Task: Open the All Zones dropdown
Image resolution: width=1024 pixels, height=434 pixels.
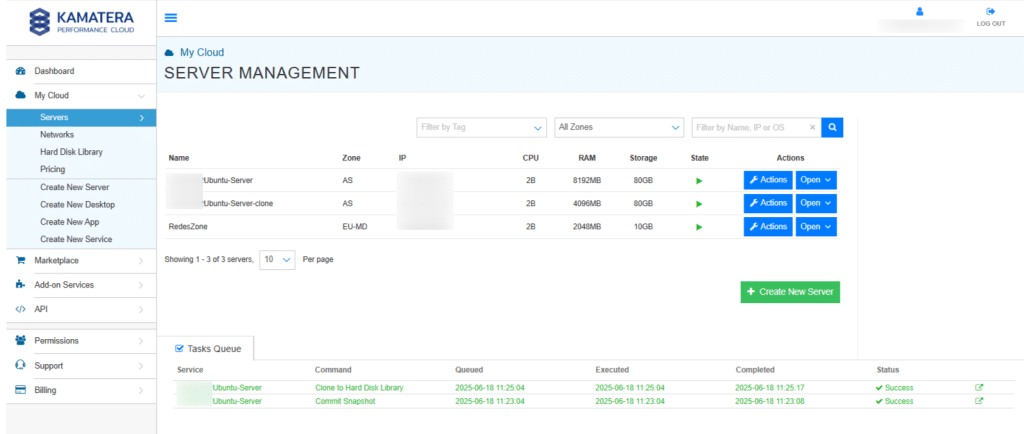Action: pos(618,127)
